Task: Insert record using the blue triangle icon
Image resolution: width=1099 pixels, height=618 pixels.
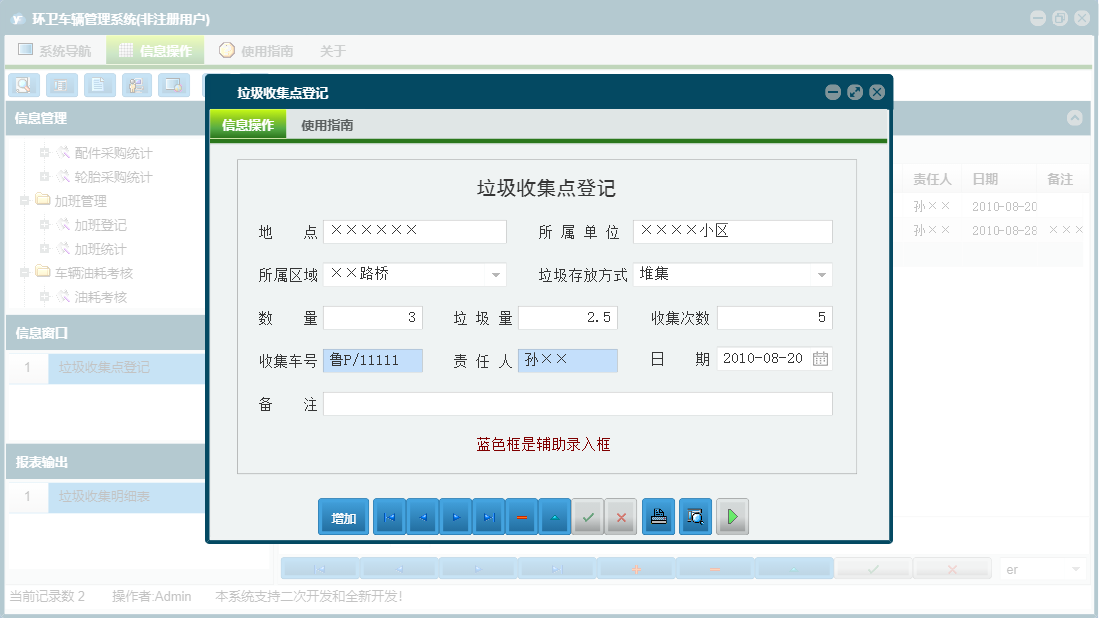Action: pyautogui.click(x=554, y=517)
